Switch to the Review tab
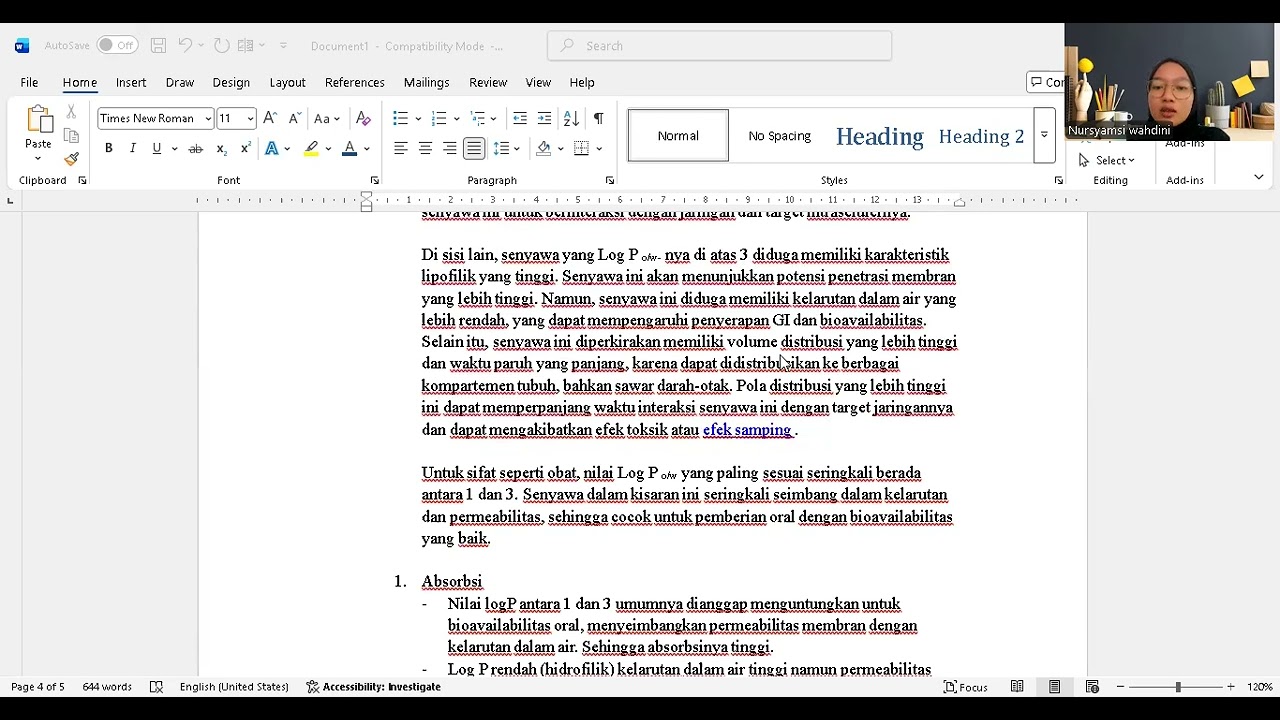The width and height of the screenshot is (1280, 720). (488, 82)
